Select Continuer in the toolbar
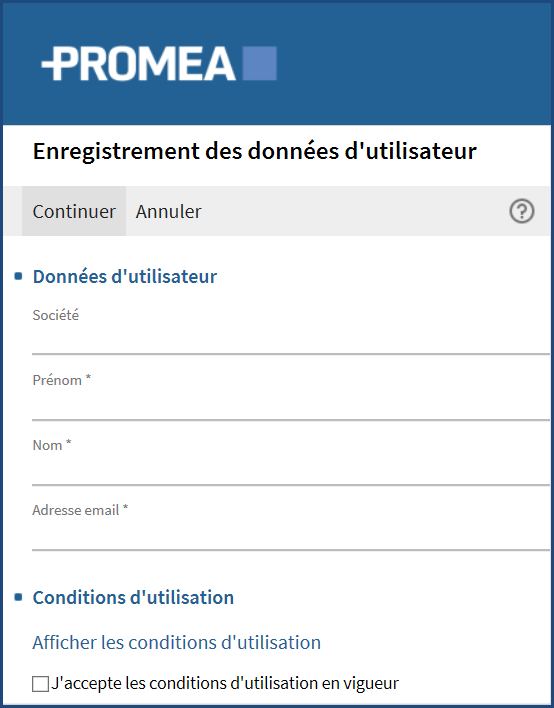Screen dimensions: 554x708 click(x=74, y=211)
